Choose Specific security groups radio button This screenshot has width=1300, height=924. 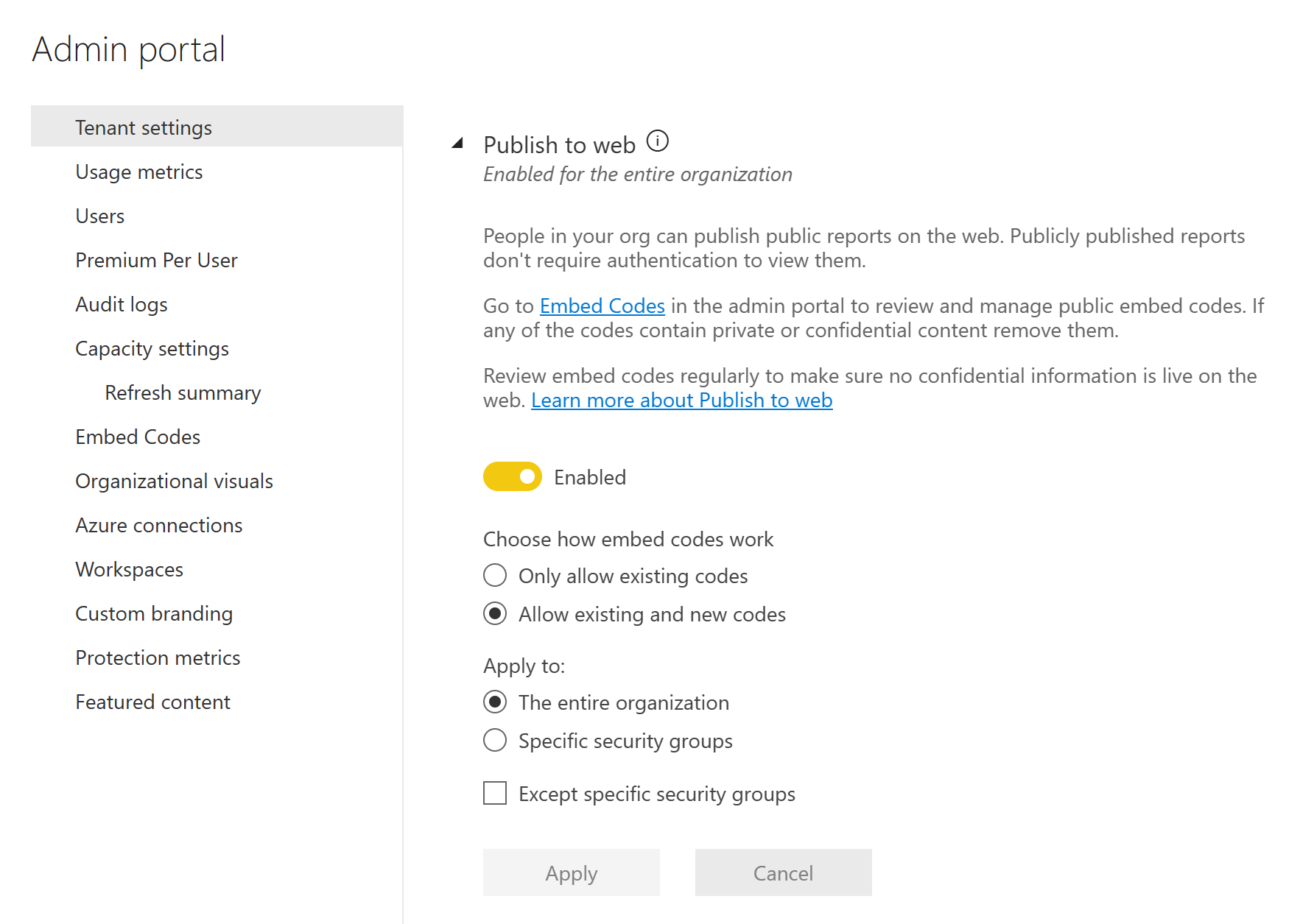coord(495,740)
